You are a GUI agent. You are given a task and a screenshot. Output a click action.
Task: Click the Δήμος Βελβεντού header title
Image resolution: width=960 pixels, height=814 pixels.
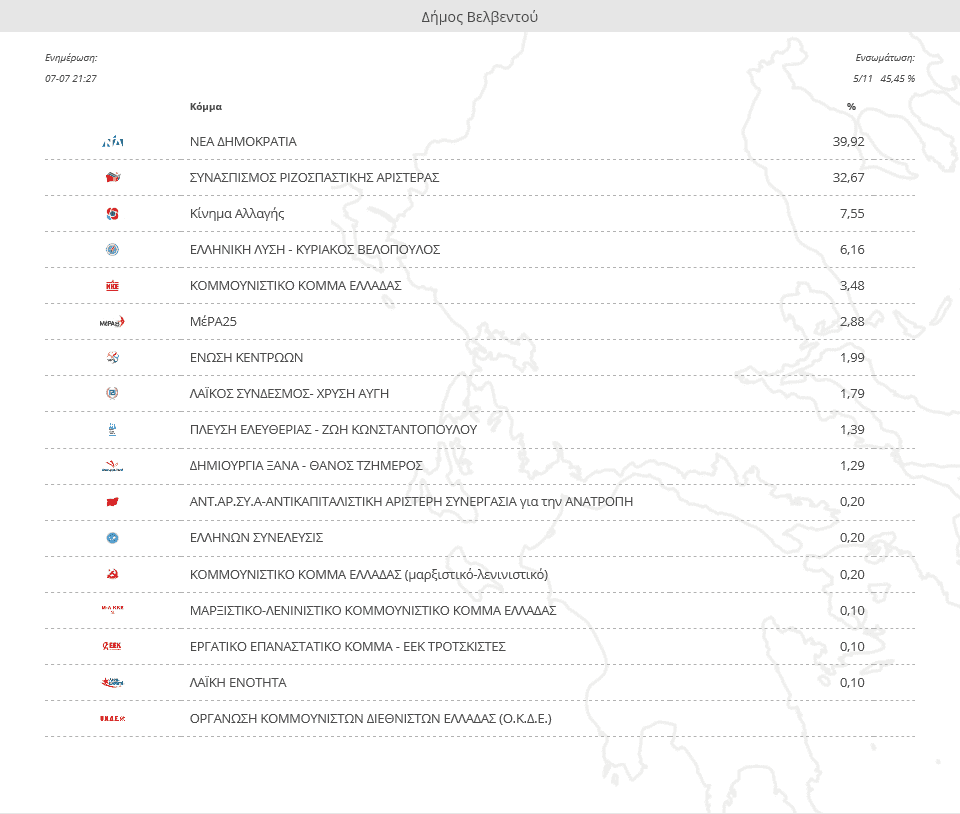point(479,17)
